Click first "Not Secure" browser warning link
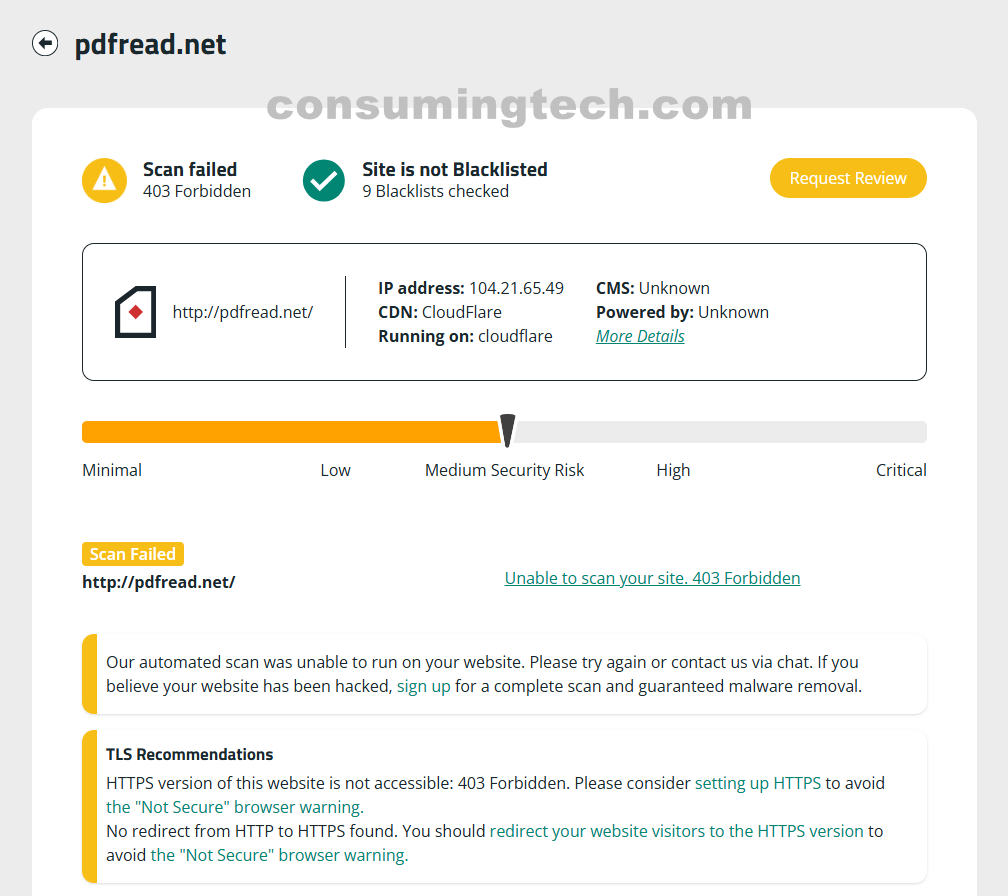This screenshot has width=1008, height=896. click(x=235, y=807)
